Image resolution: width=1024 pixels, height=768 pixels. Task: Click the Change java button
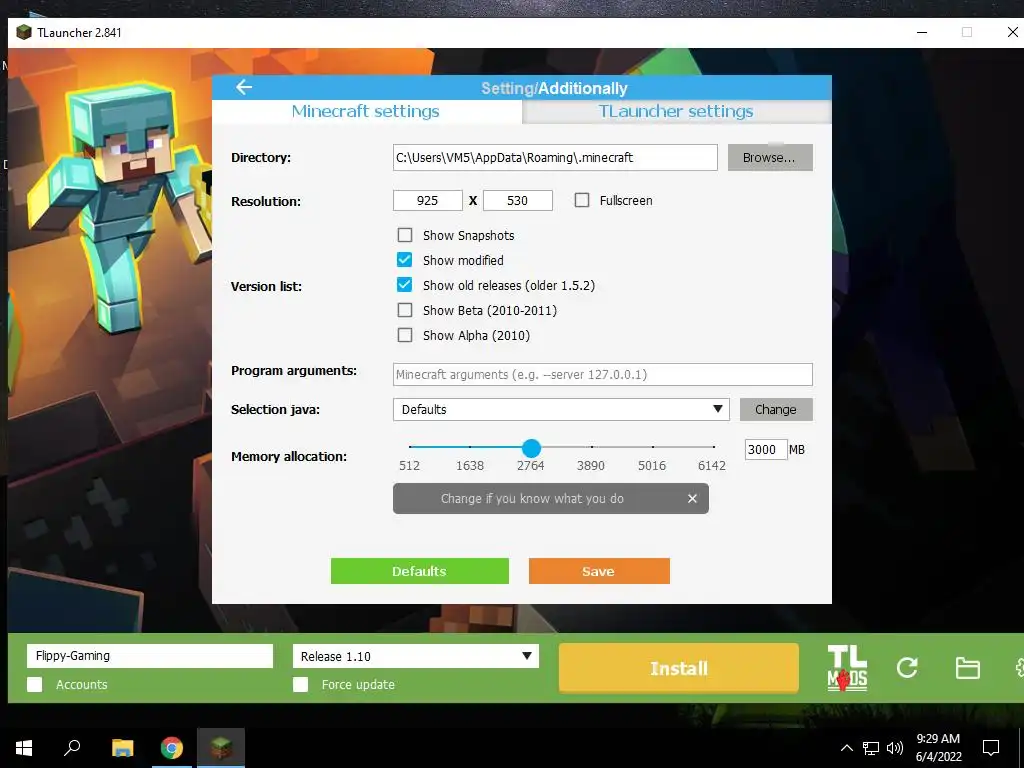coord(776,409)
